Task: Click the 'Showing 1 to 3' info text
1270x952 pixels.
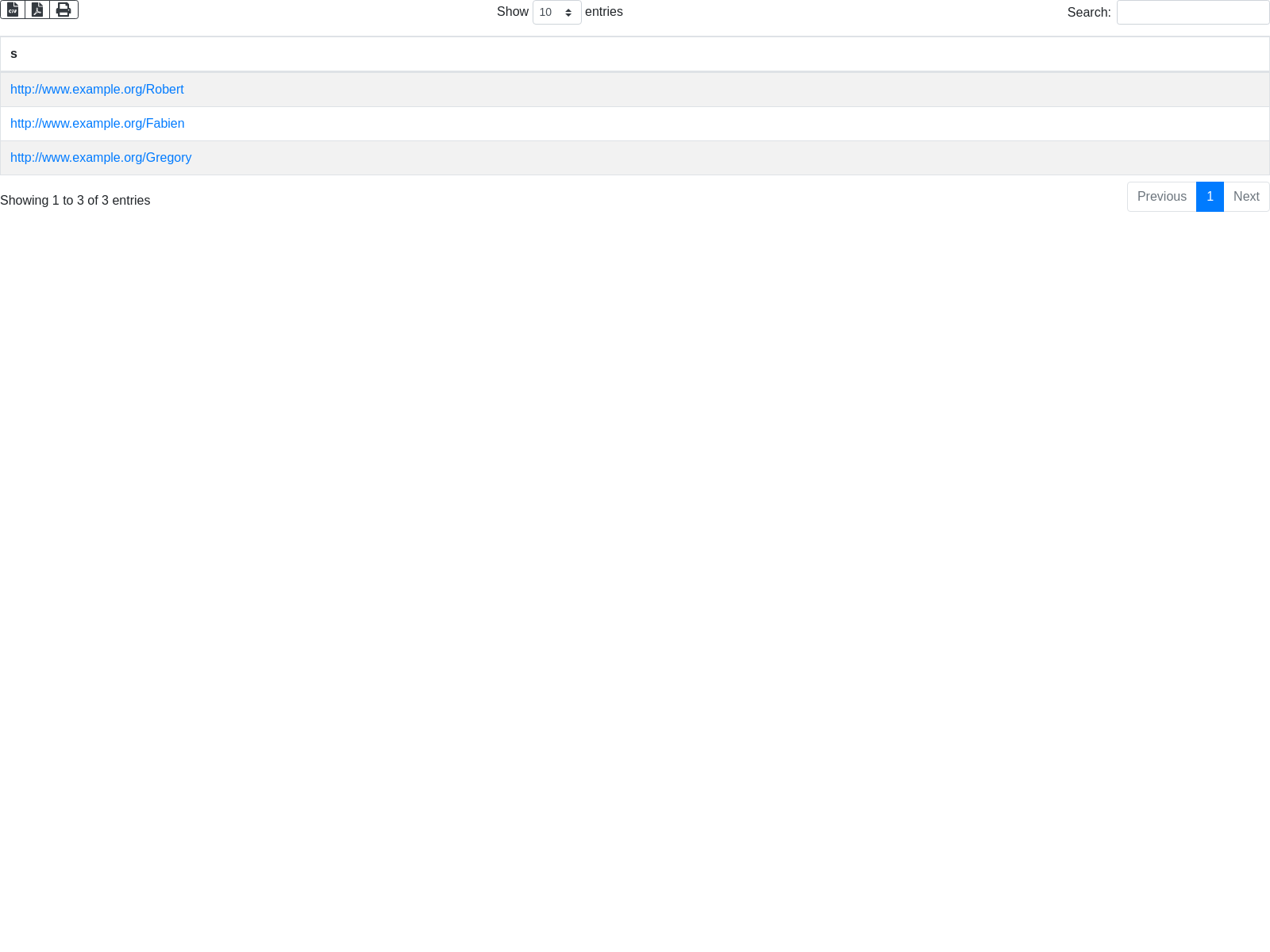Action: coord(75,201)
